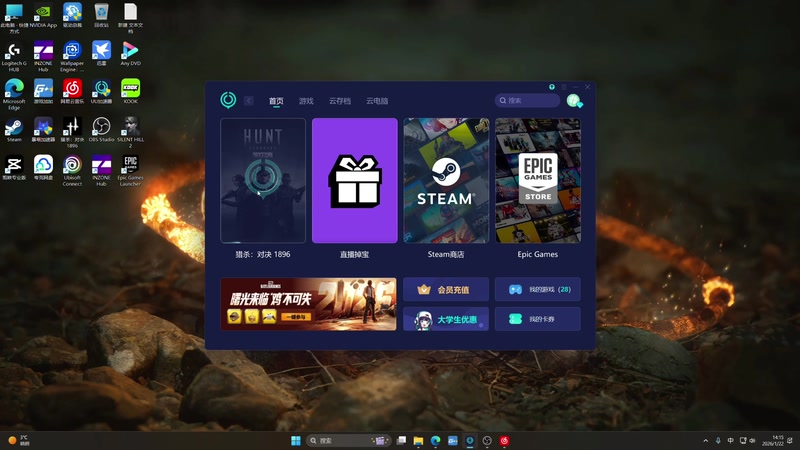Toggle the 中 input method indicator
Screen dimensions: 800x450
tap(731, 441)
